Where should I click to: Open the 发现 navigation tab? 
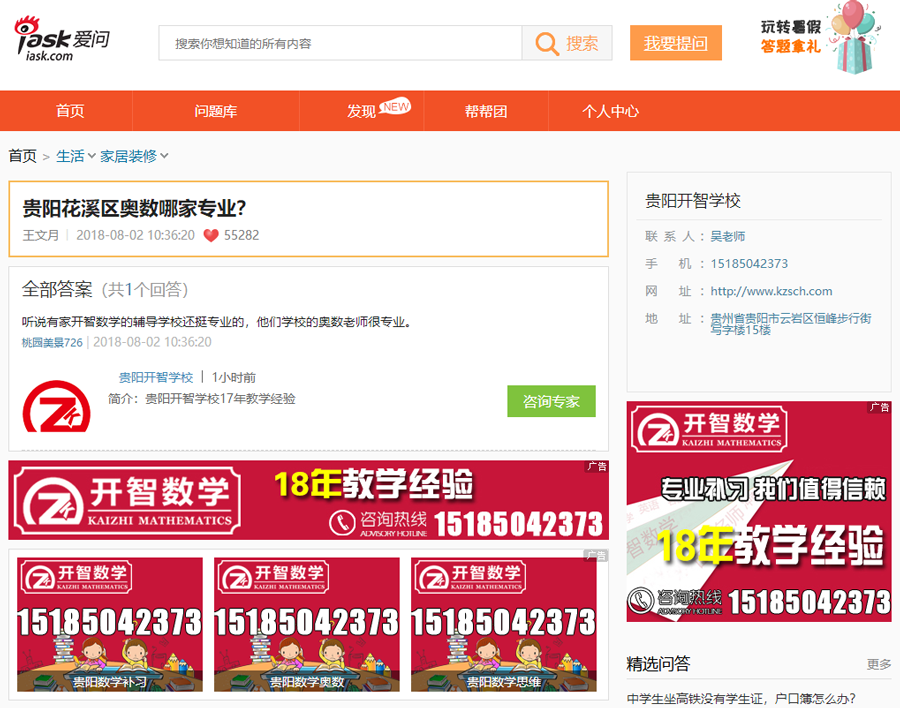point(362,111)
